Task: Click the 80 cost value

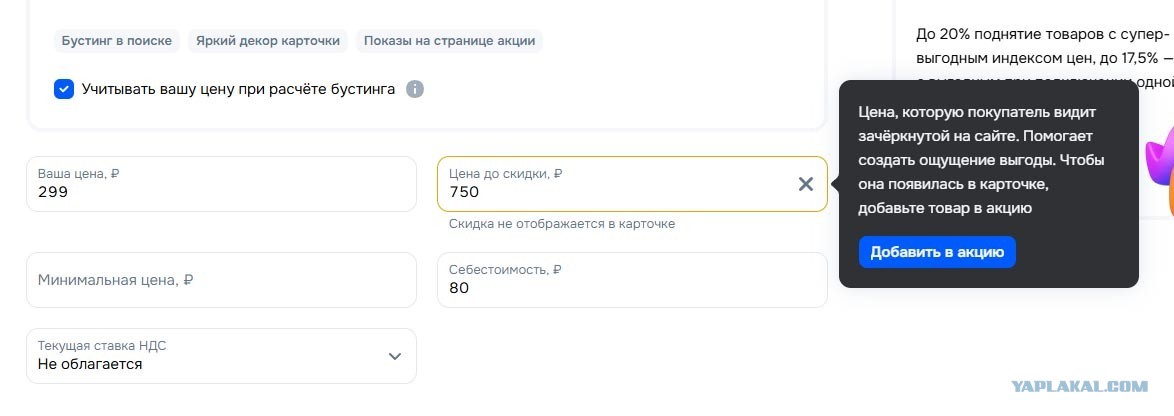Action: coord(459,288)
